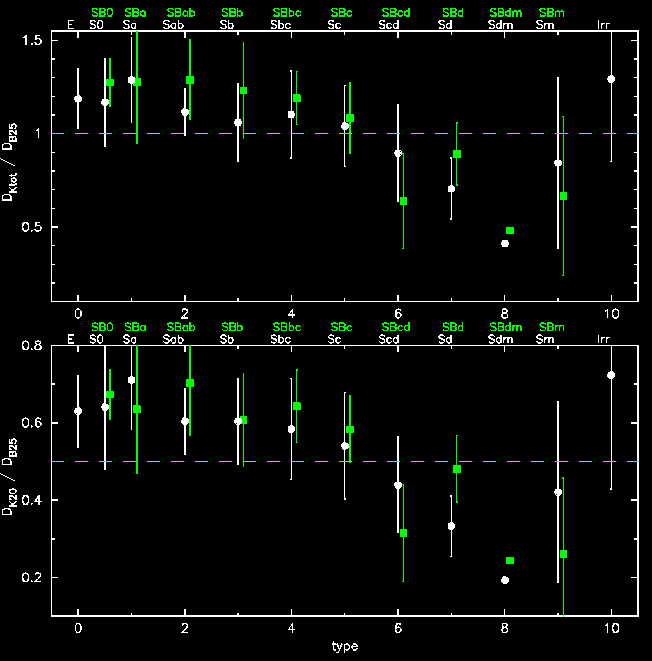Screen dimensions: 652x661
Task: Select white circle at type 0, lower panel
Action: click(x=78, y=411)
